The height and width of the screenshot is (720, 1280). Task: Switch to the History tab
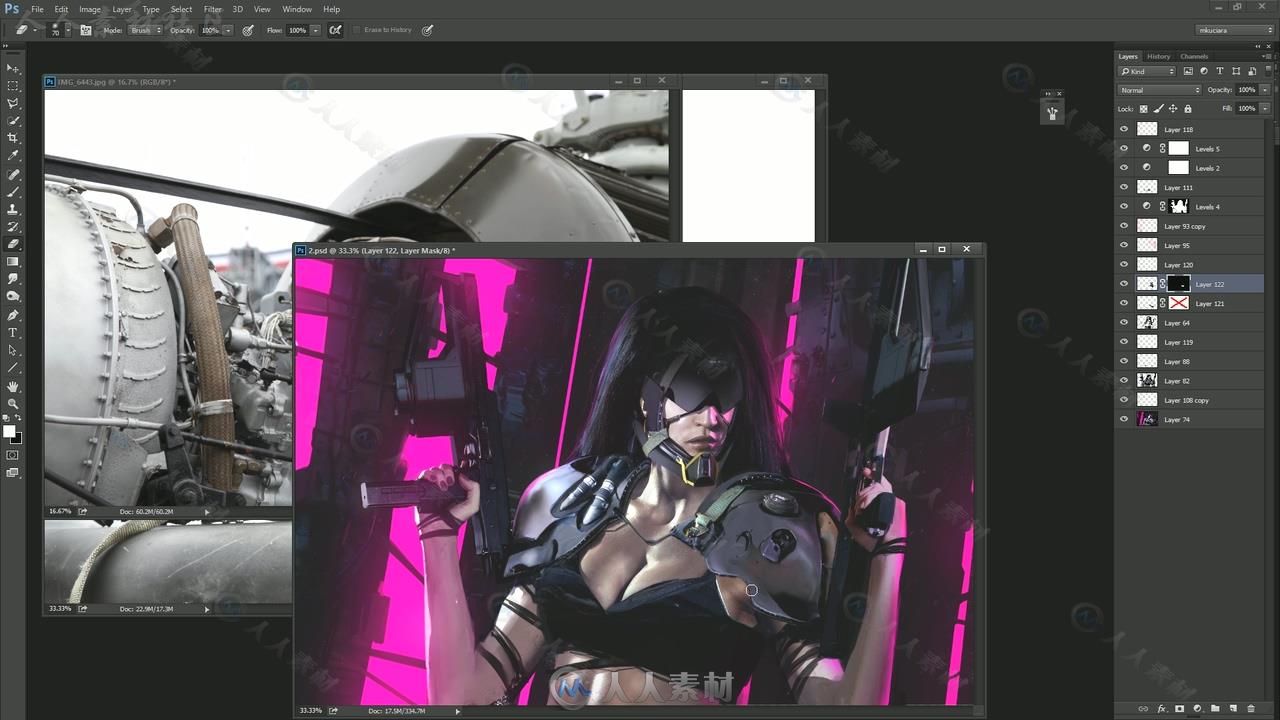(x=1159, y=56)
